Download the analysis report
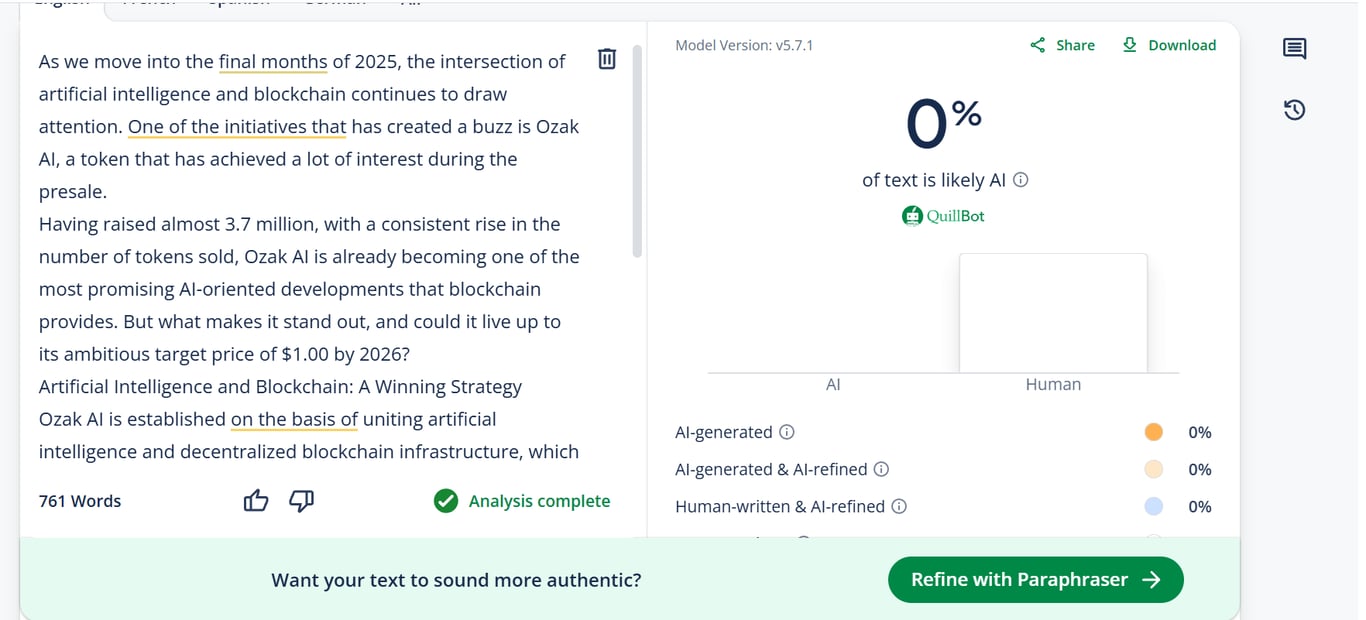The width and height of the screenshot is (1366, 620). (1169, 45)
